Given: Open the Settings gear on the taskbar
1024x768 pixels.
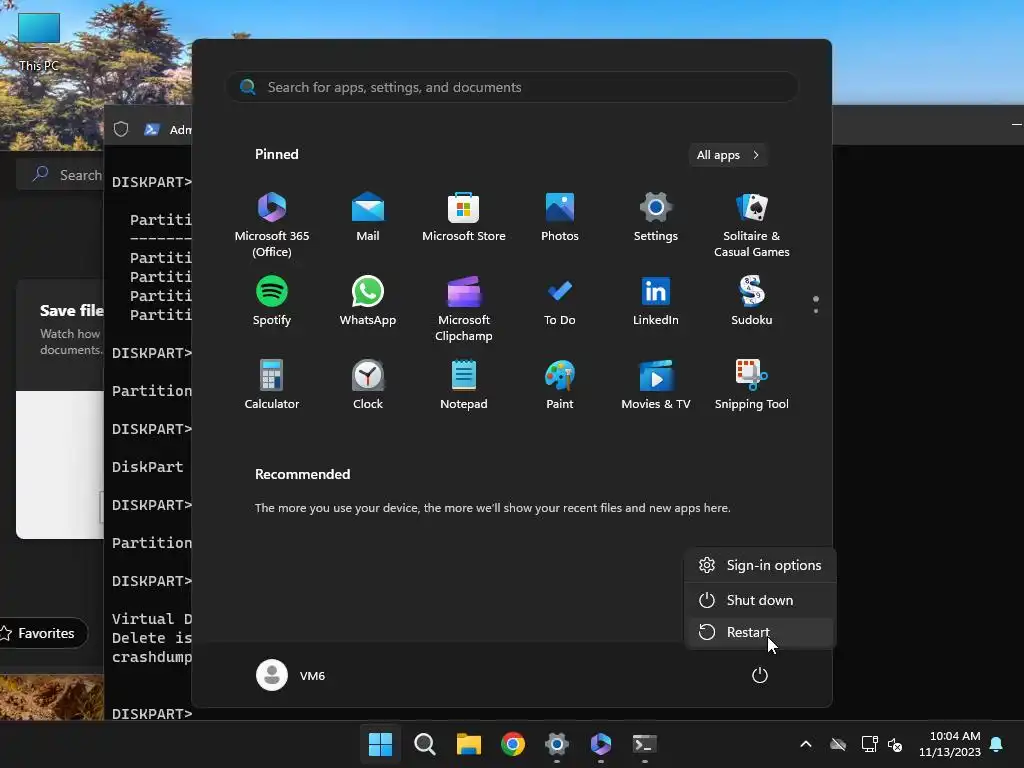Looking at the screenshot, I should pyautogui.click(x=556, y=744).
